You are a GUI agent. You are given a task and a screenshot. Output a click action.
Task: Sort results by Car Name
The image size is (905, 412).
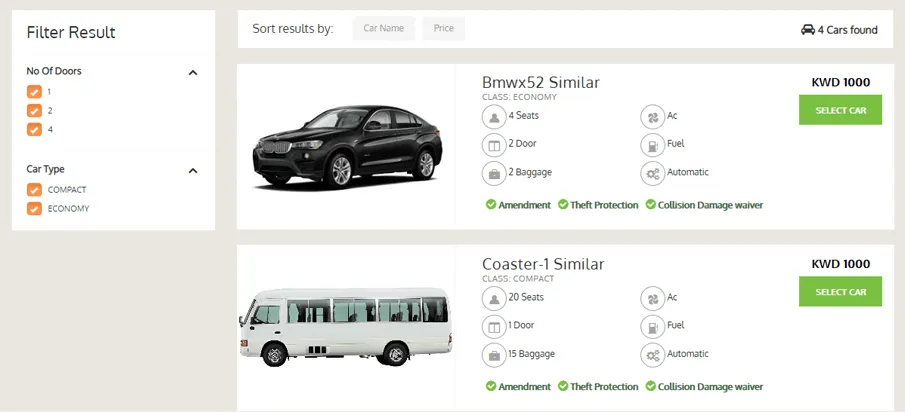[x=384, y=29]
